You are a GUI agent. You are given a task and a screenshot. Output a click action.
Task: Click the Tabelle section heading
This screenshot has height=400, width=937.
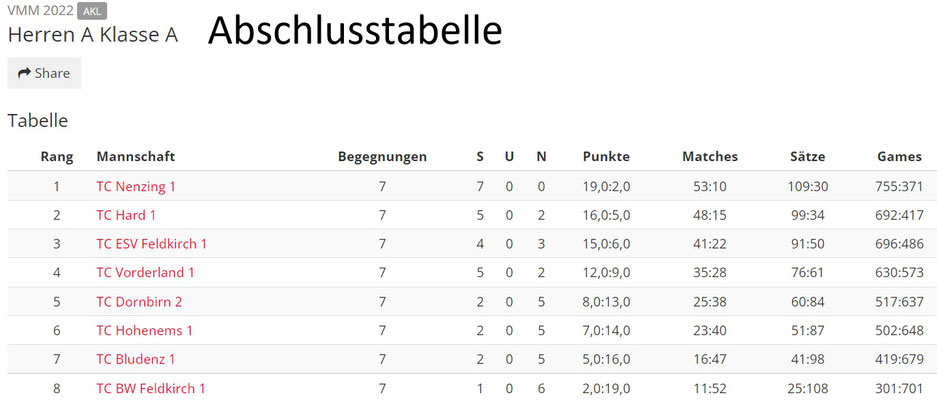click(38, 121)
